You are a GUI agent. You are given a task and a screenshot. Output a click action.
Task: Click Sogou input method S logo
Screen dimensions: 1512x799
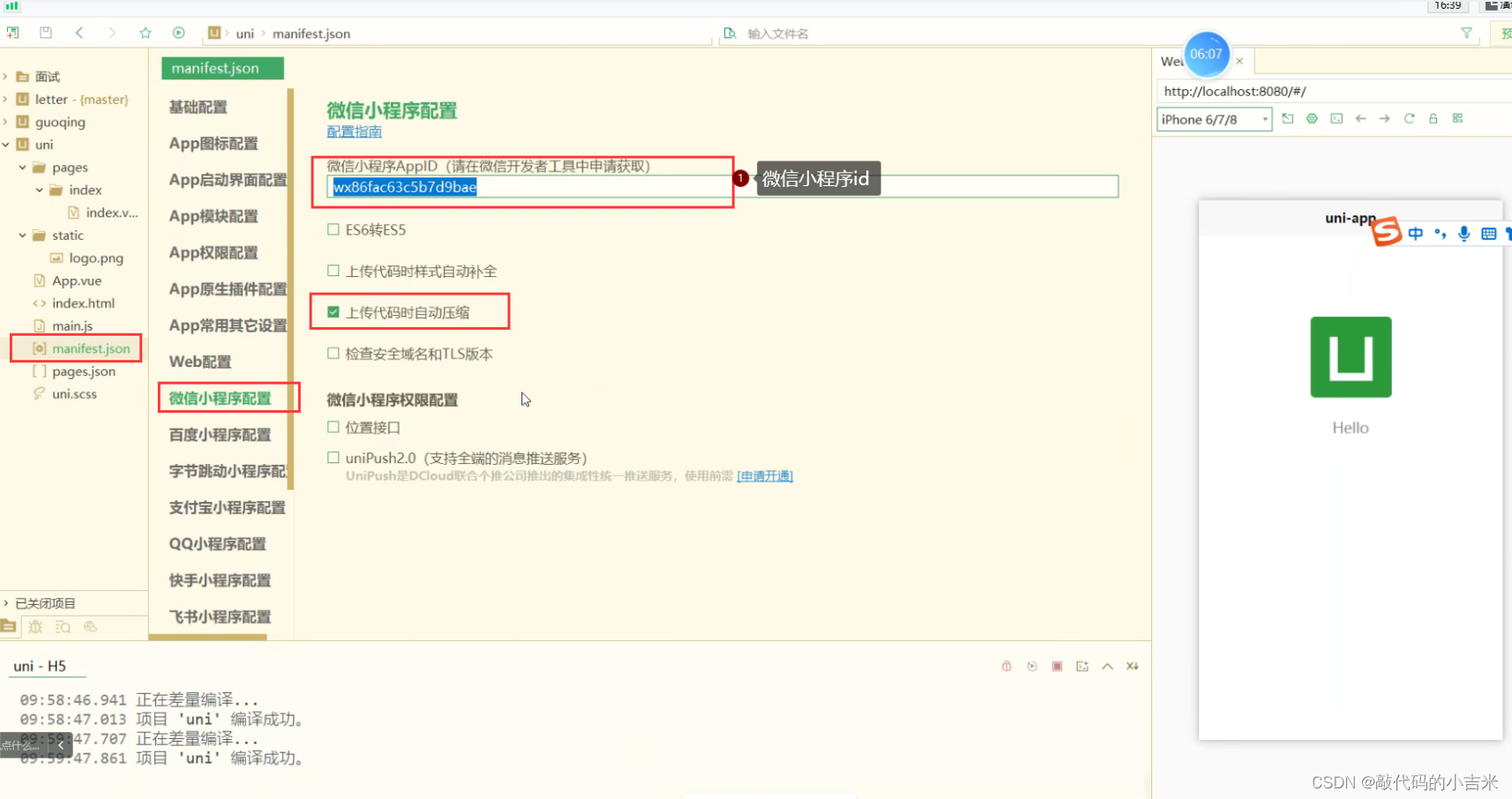pyautogui.click(x=1387, y=232)
